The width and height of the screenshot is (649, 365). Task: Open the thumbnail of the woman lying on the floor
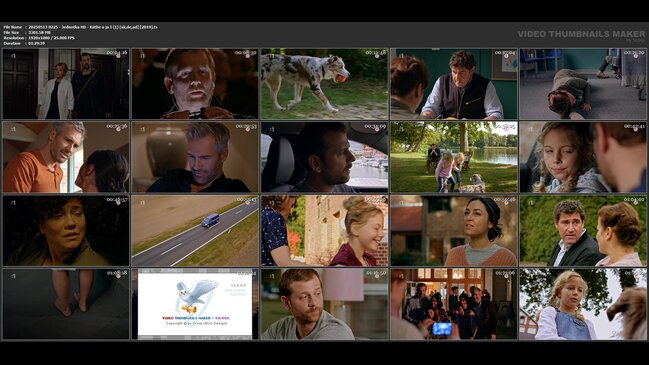click(582, 84)
